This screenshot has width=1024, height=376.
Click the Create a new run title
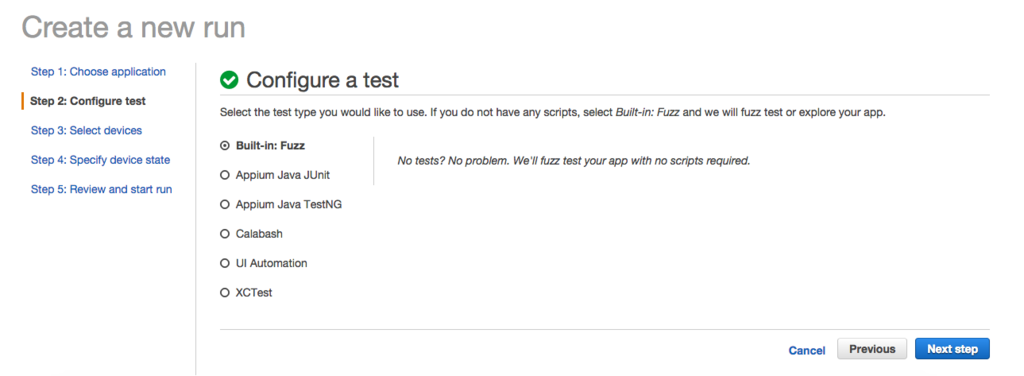click(x=134, y=27)
